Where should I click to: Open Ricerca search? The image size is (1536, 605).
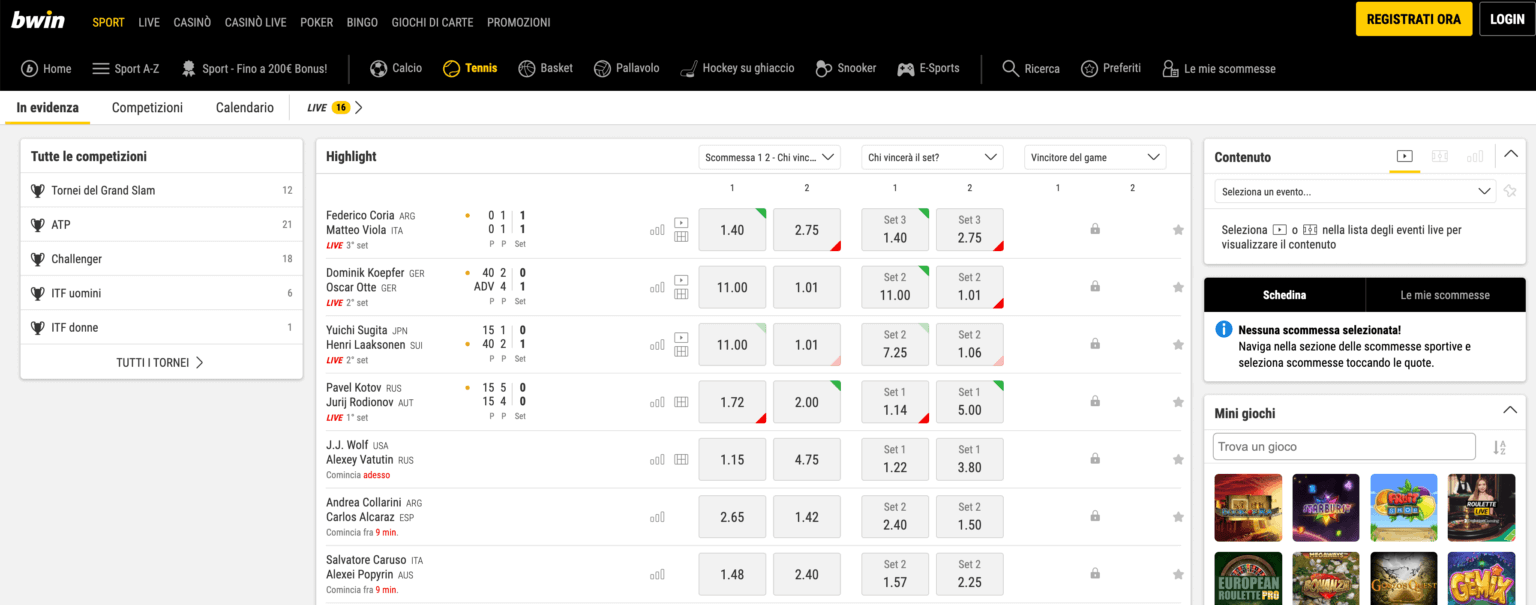click(x=1031, y=69)
